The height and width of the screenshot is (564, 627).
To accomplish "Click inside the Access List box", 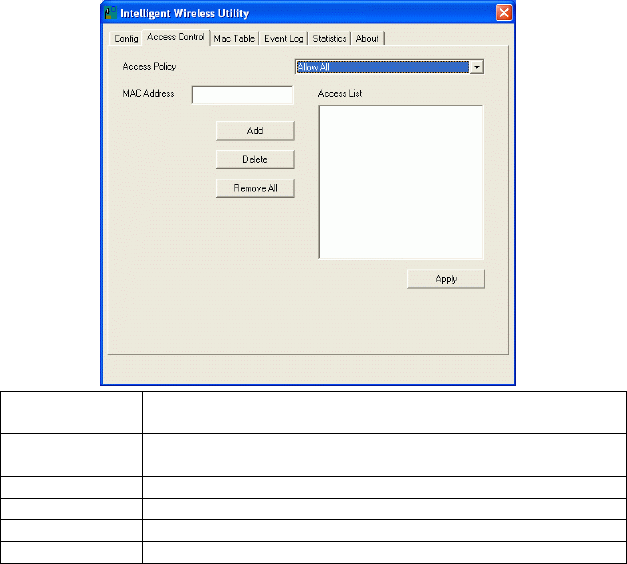I will click(x=401, y=182).
